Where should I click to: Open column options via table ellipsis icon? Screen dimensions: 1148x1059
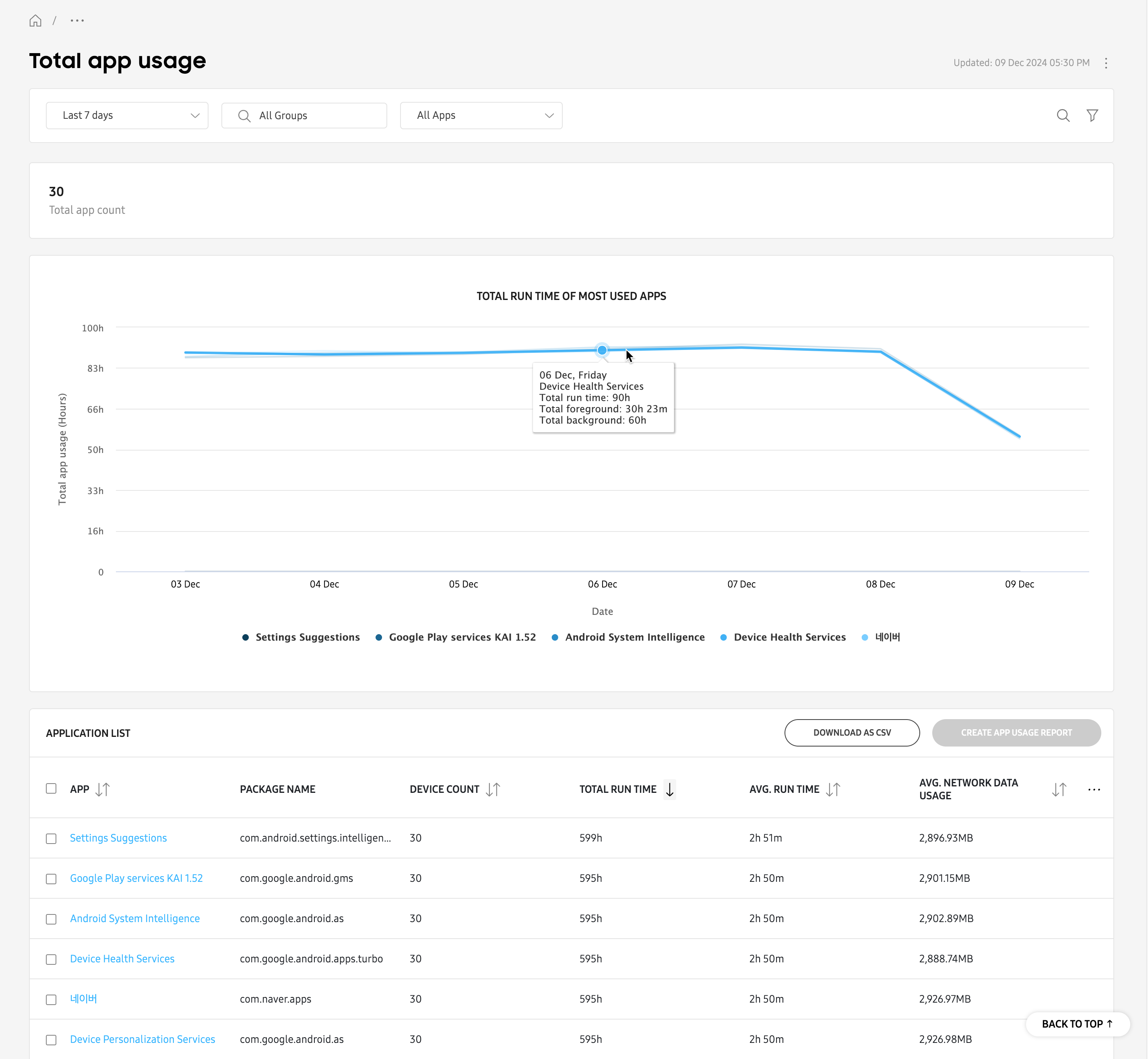pos(1094,789)
